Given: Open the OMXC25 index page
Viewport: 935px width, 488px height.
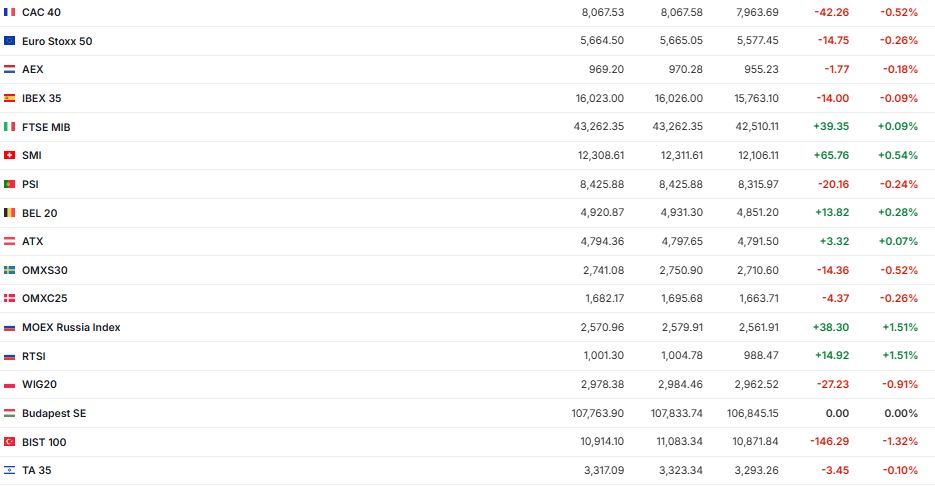Looking at the screenshot, I should (44, 299).
